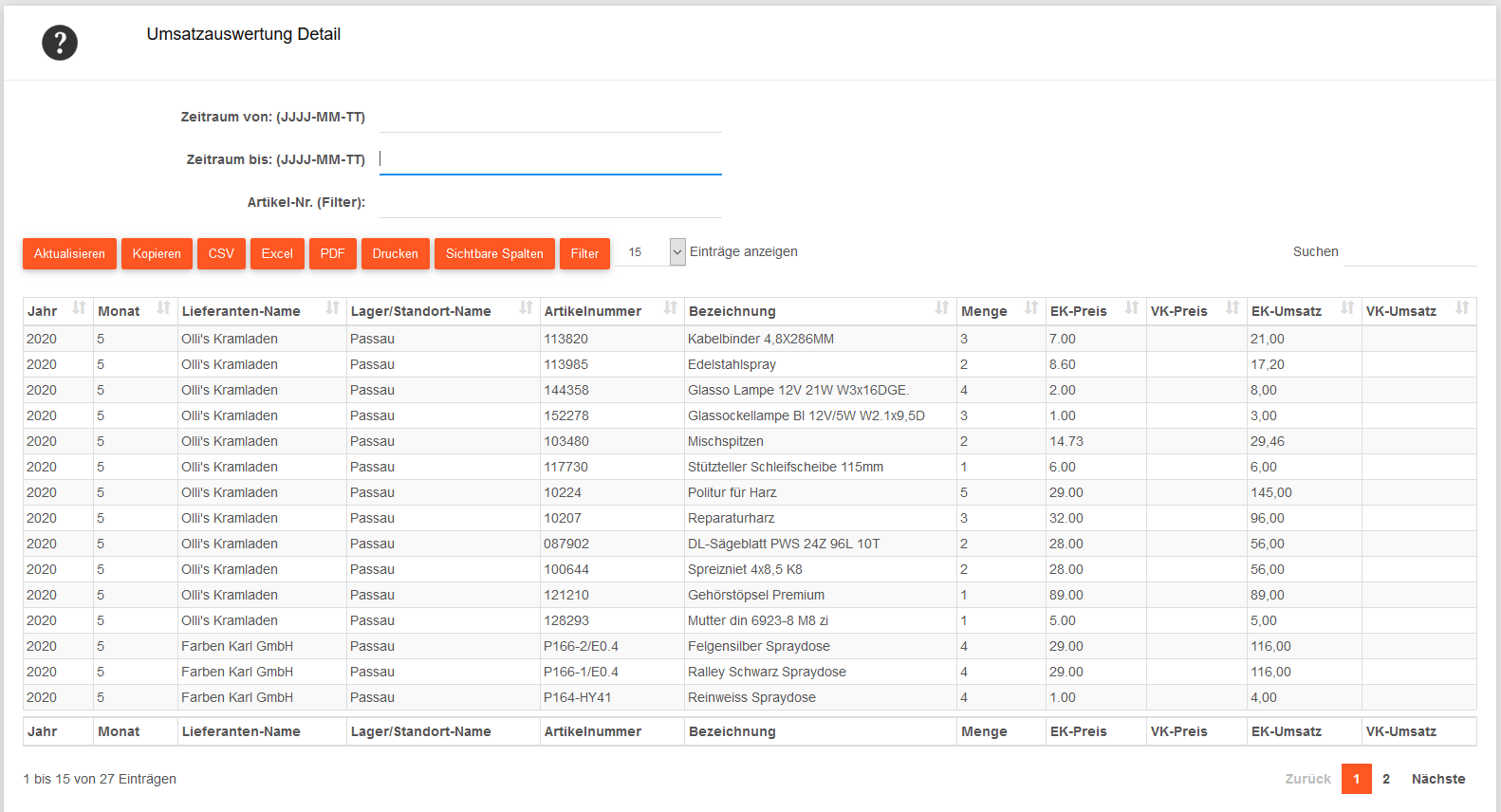The height and width of the screenshot is (812, 1501).
Task: Click the Menge column sort icon
Action: click(x=1030, y=308)
